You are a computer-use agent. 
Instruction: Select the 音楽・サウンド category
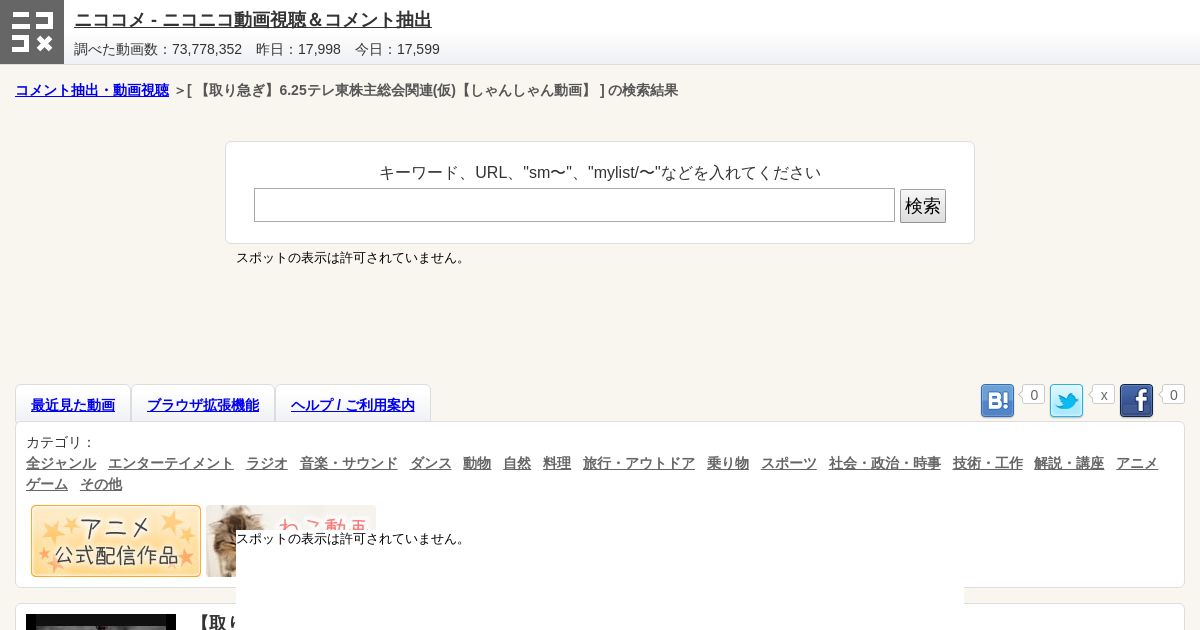[x=349, y=463]
